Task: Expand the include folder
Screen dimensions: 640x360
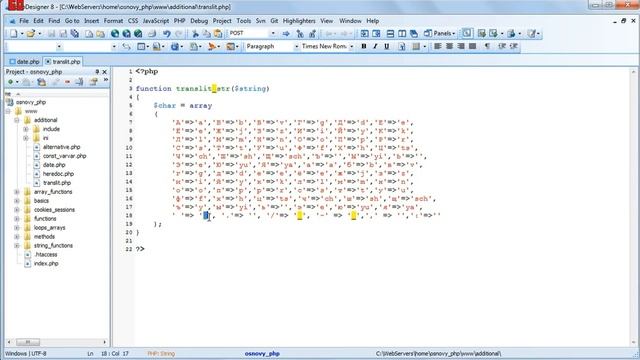Action: [26, 129]
